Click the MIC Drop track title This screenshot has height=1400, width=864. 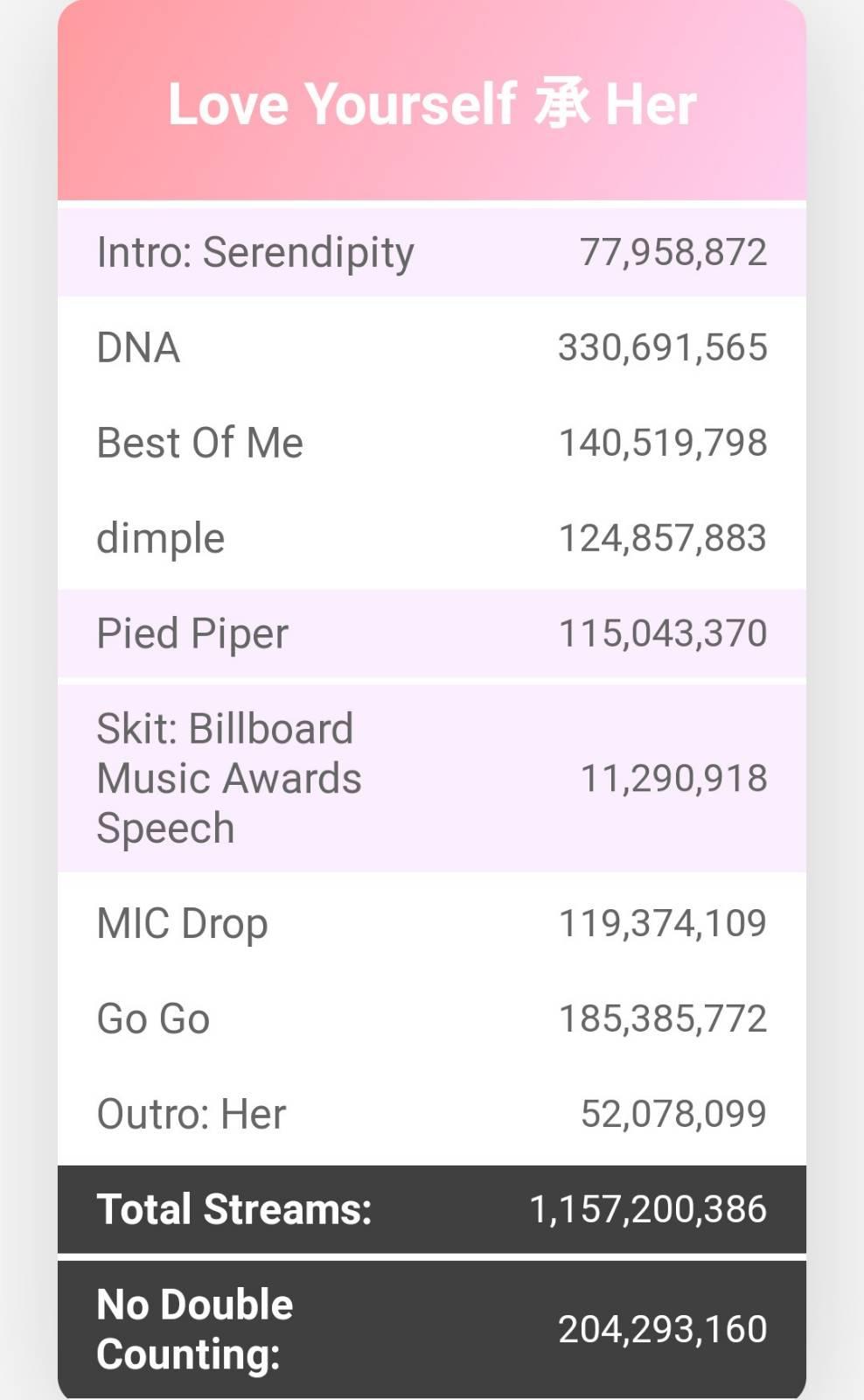182,924
